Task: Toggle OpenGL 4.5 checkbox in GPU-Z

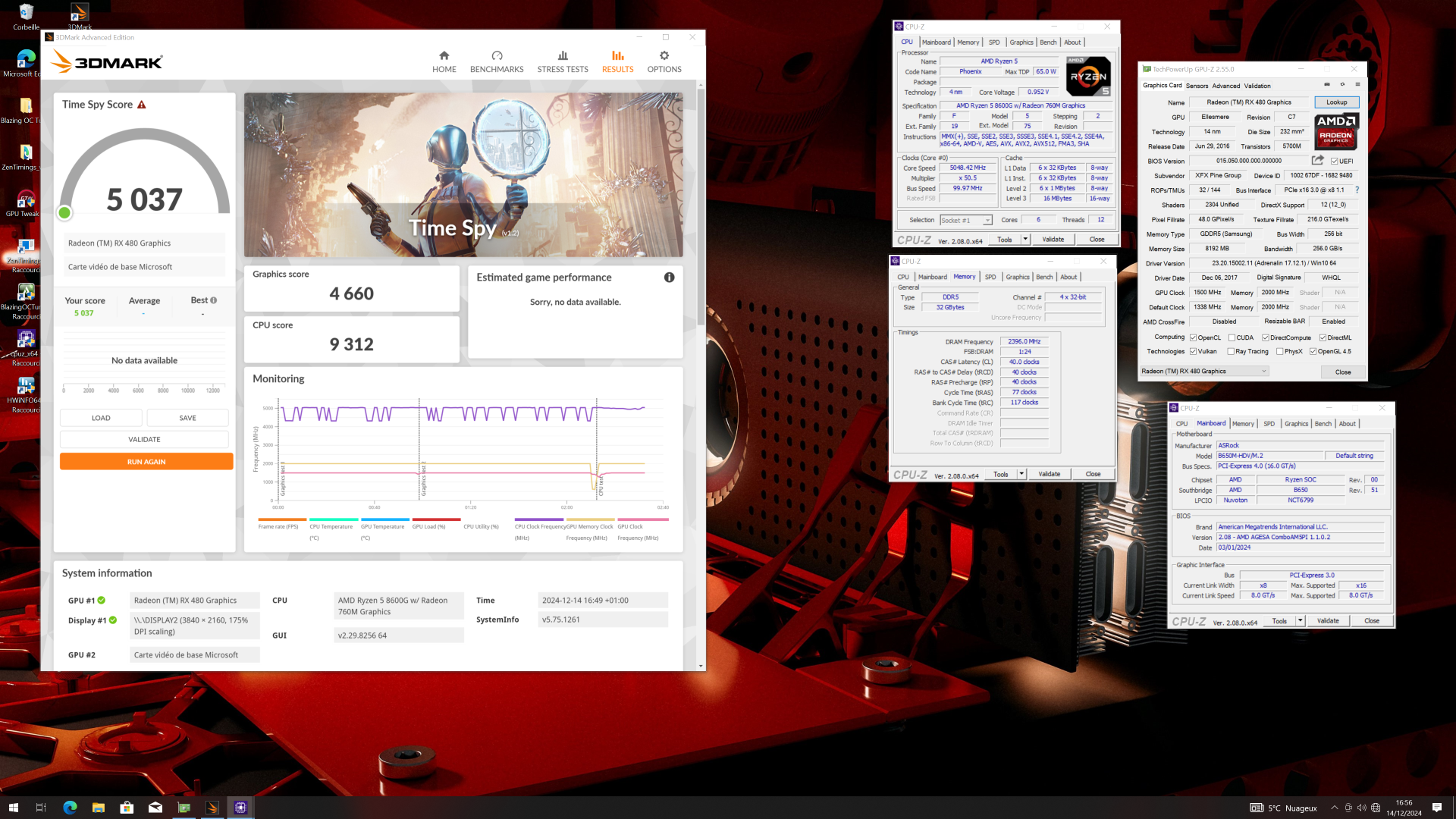Action: (1313, 351)
